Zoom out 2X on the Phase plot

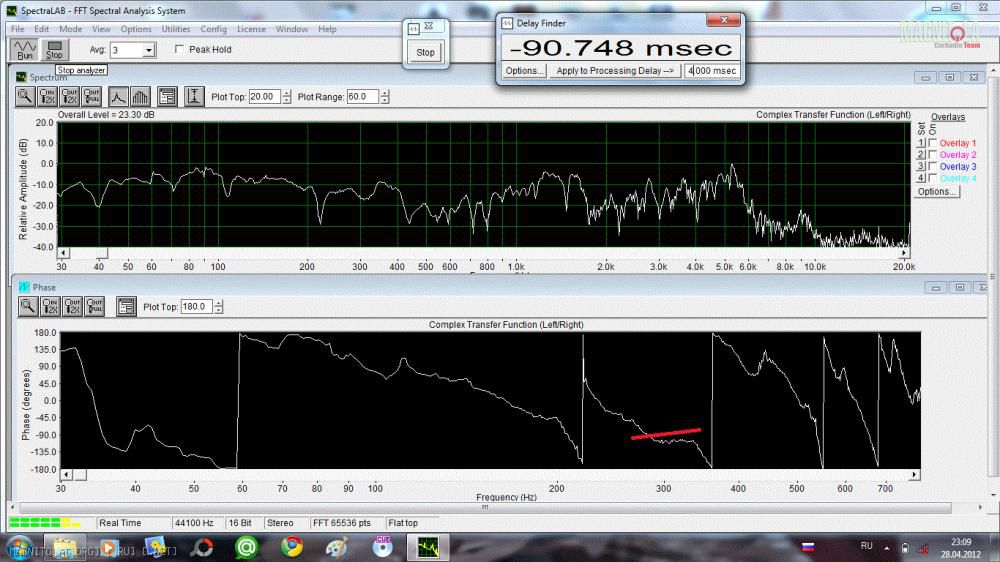[x=71, y=307]
